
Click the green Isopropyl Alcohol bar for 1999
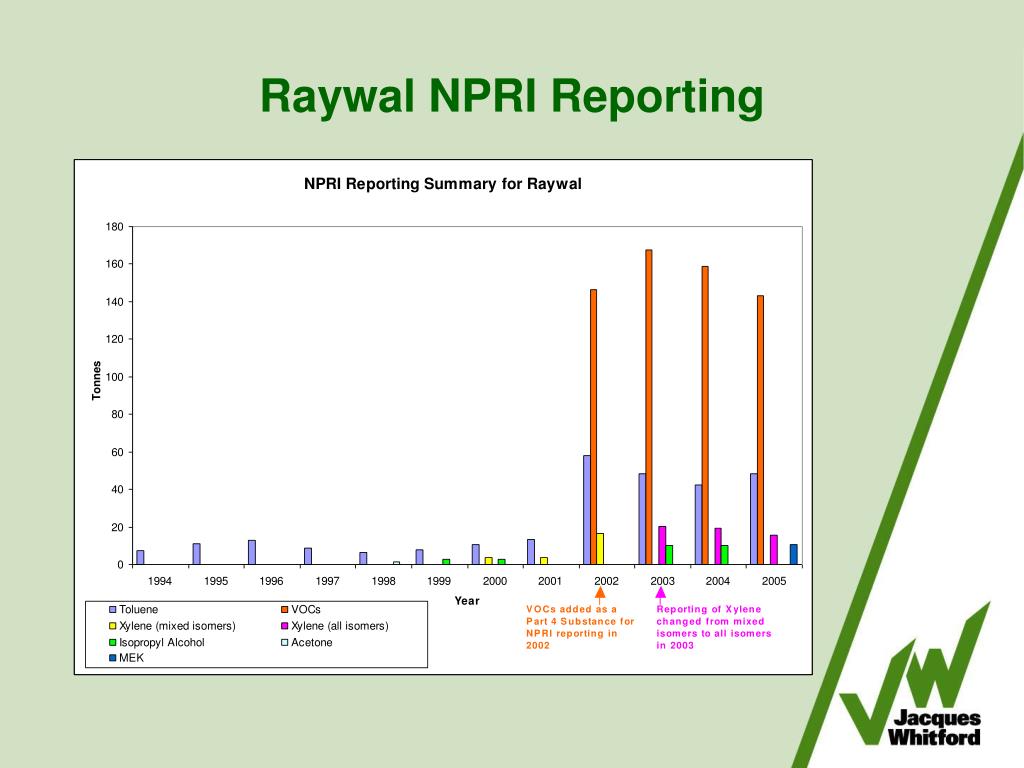click(x=446, y=562)
